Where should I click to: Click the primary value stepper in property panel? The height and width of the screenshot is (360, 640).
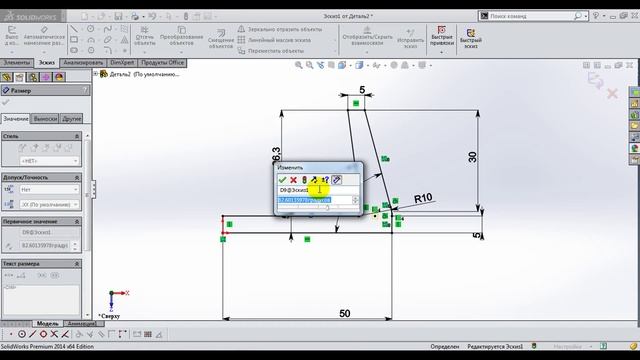point(75,246)
